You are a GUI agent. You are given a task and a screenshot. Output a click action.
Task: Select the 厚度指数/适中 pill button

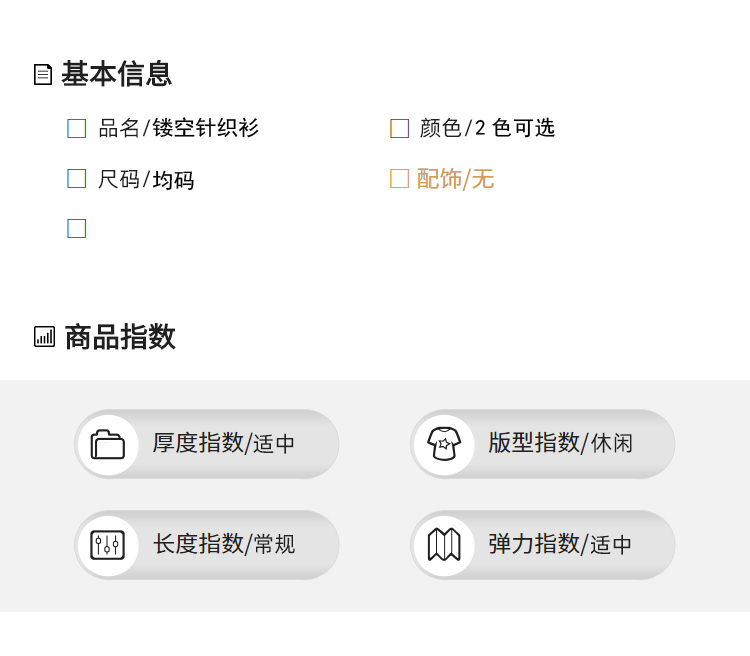(207, 444)
